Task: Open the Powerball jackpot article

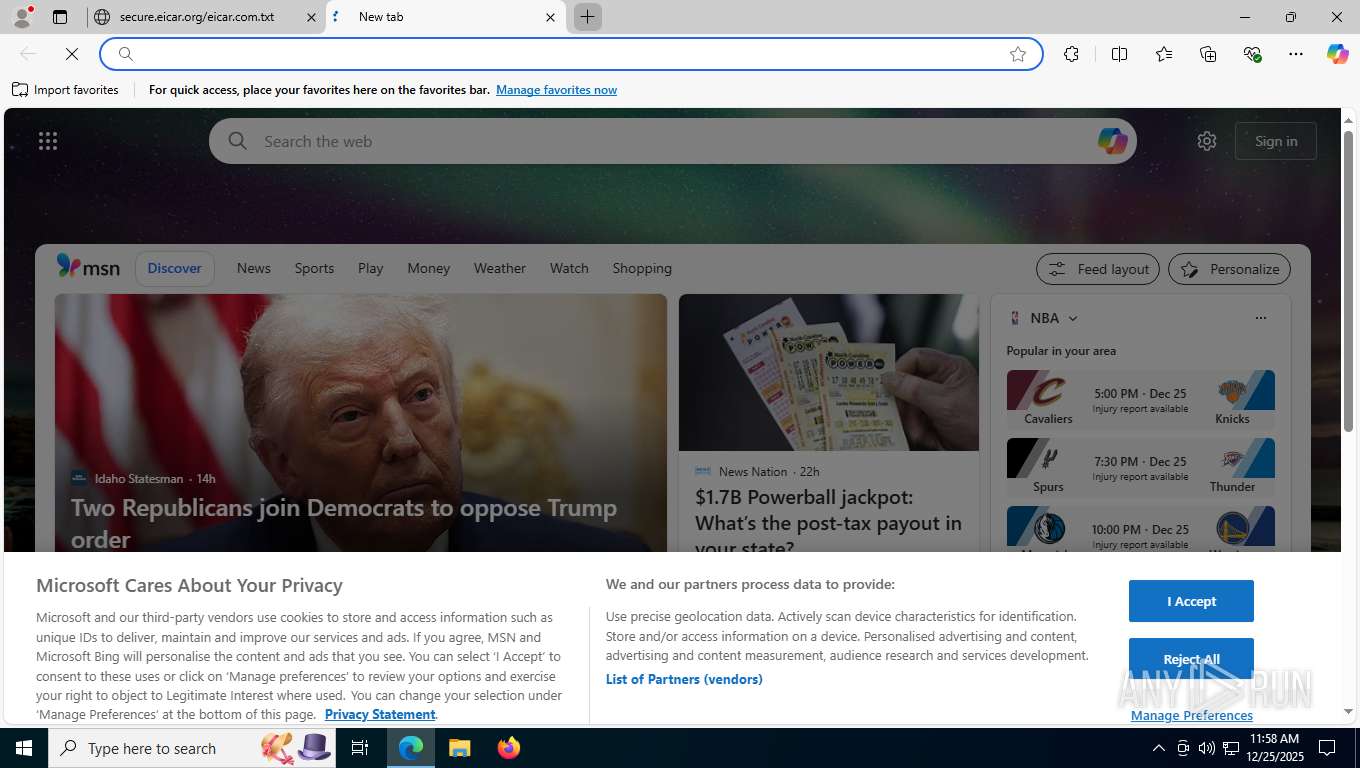Action: pyautogui.click(x=828, y=523)
